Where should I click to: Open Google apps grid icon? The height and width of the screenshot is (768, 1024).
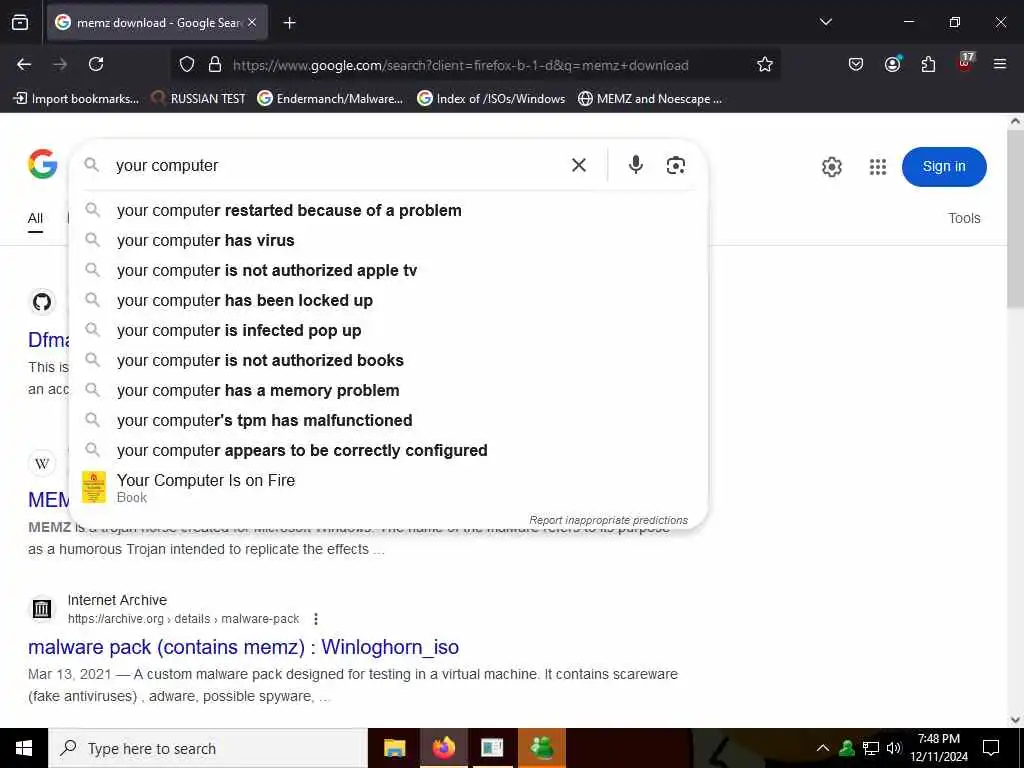tap(878, 167)
